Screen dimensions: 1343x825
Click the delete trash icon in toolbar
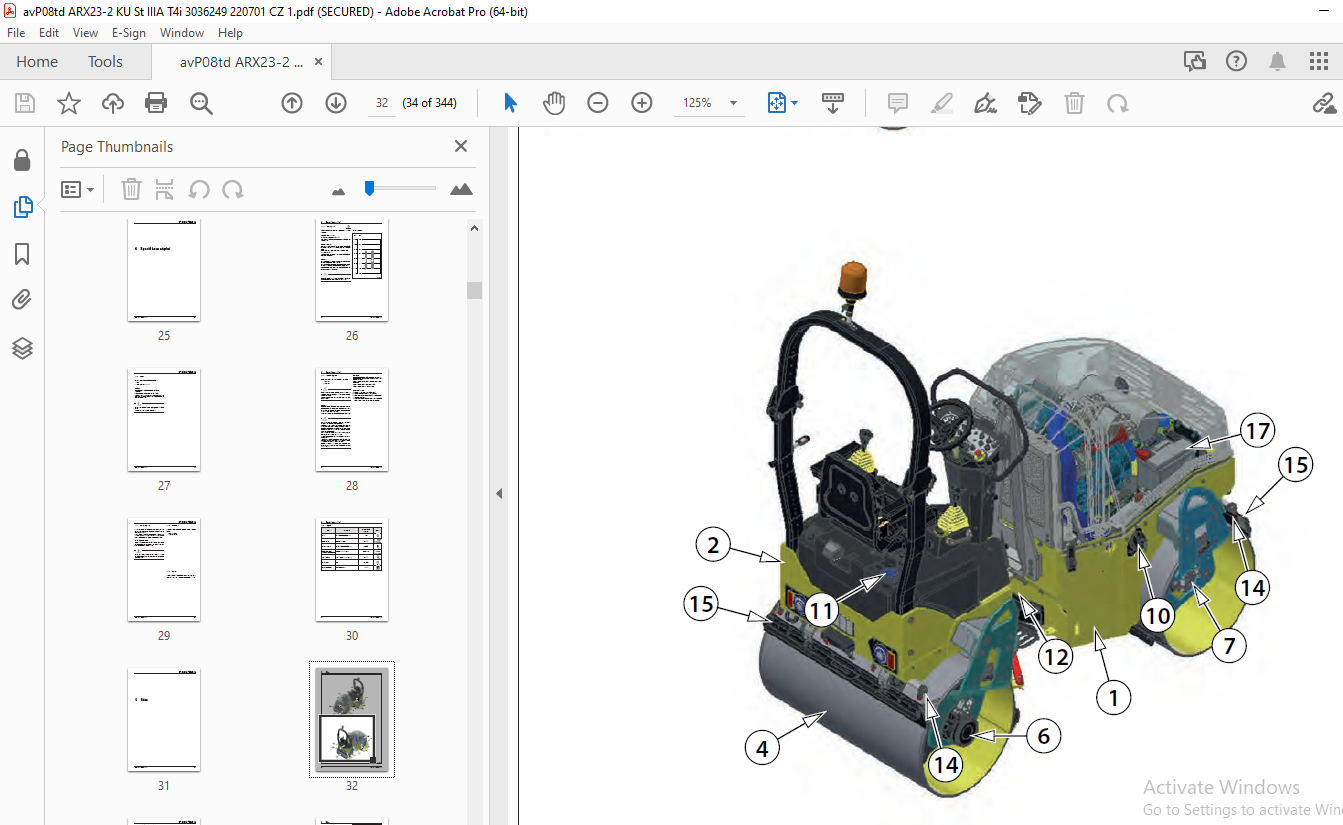tap(1074, 103)
